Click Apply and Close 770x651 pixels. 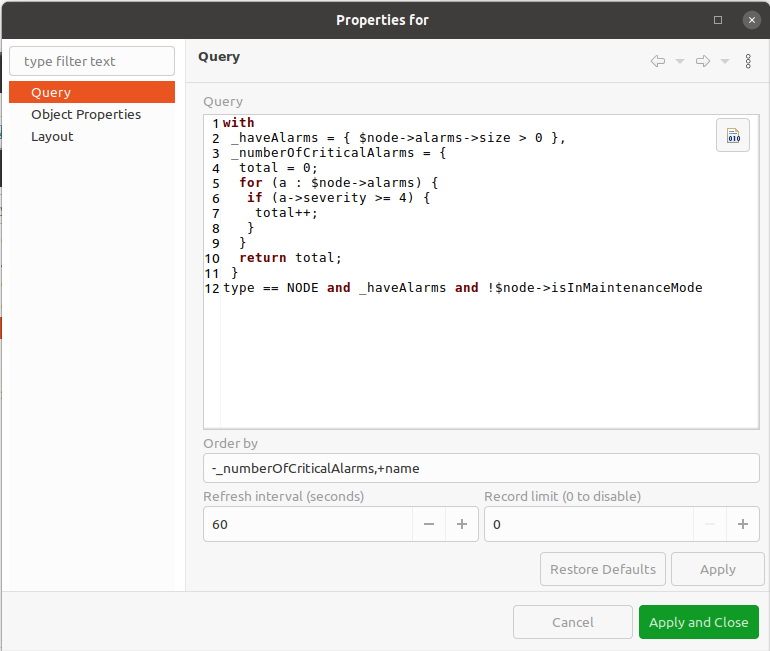pos(699,623)
